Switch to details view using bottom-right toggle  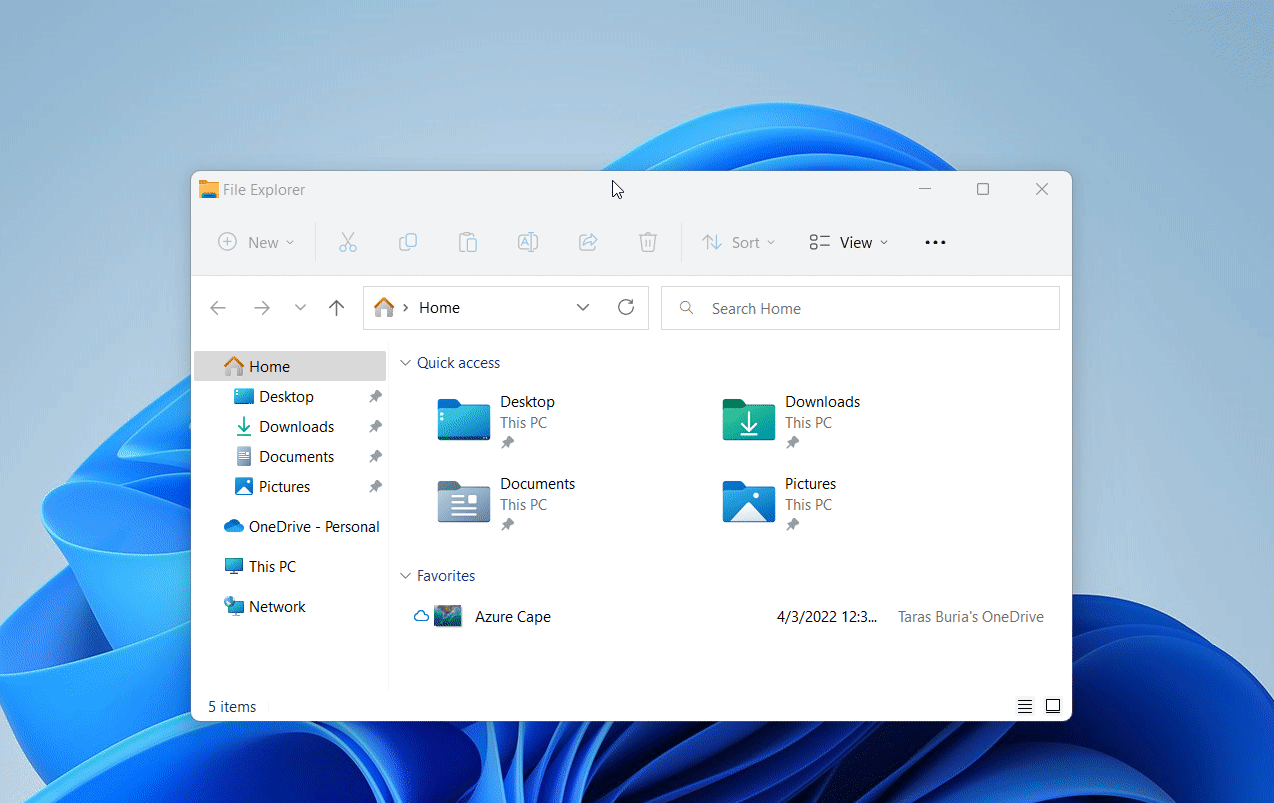click(1024, 705)
